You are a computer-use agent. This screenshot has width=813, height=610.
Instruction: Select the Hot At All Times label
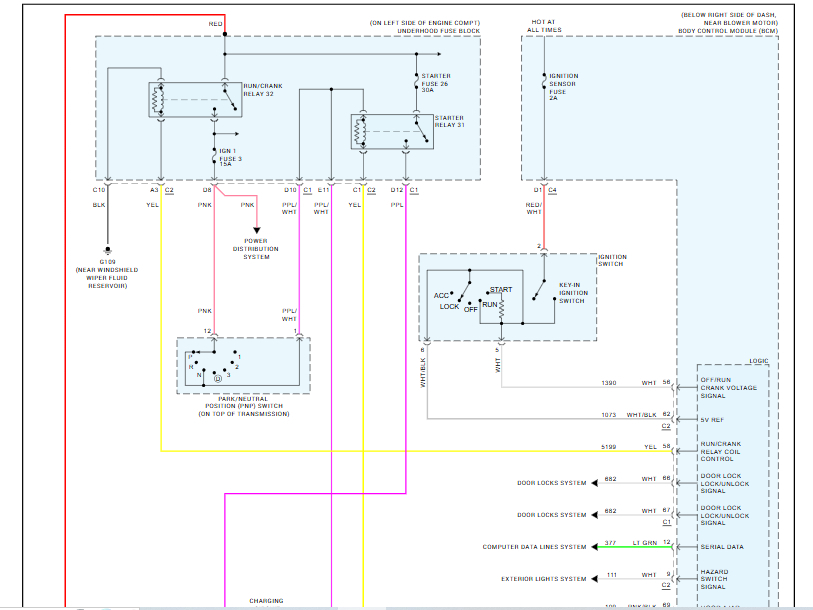coord(544,26)
